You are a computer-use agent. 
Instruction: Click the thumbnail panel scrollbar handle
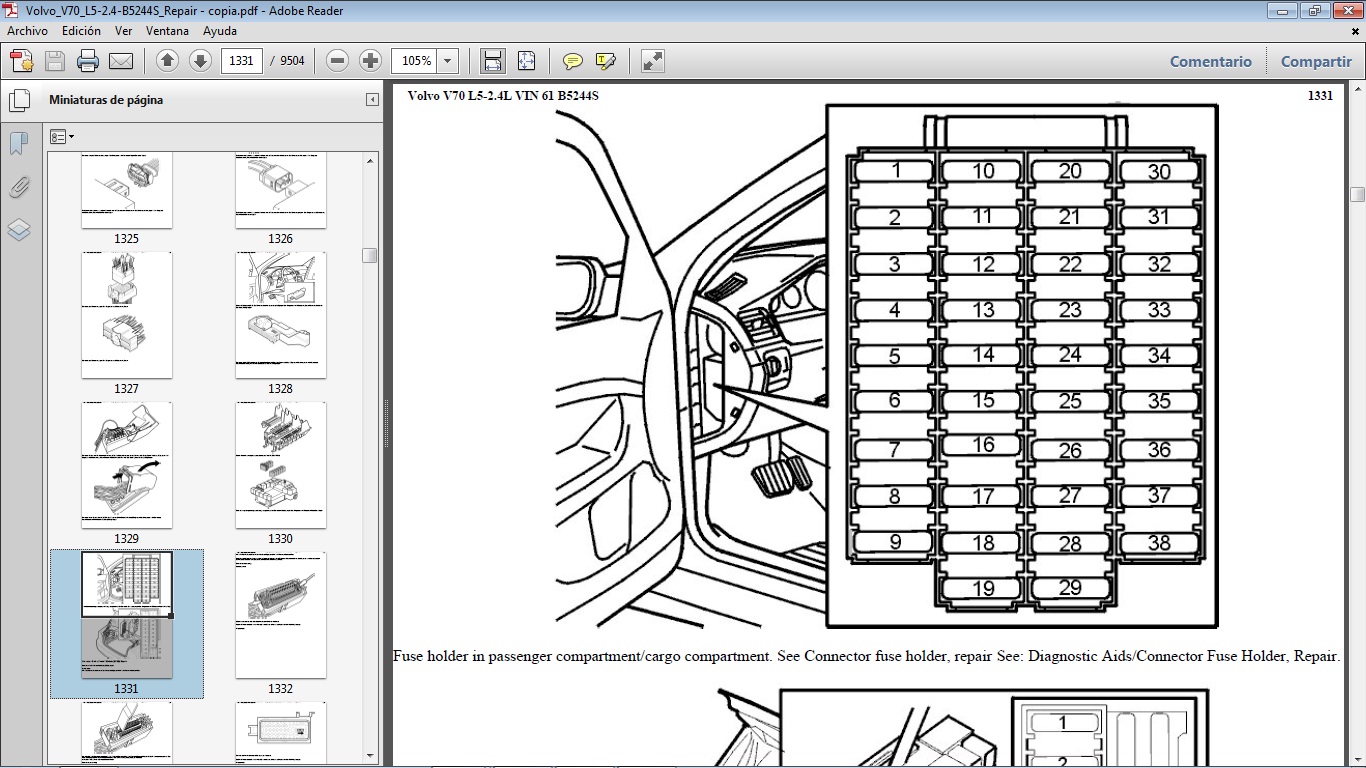370,255
